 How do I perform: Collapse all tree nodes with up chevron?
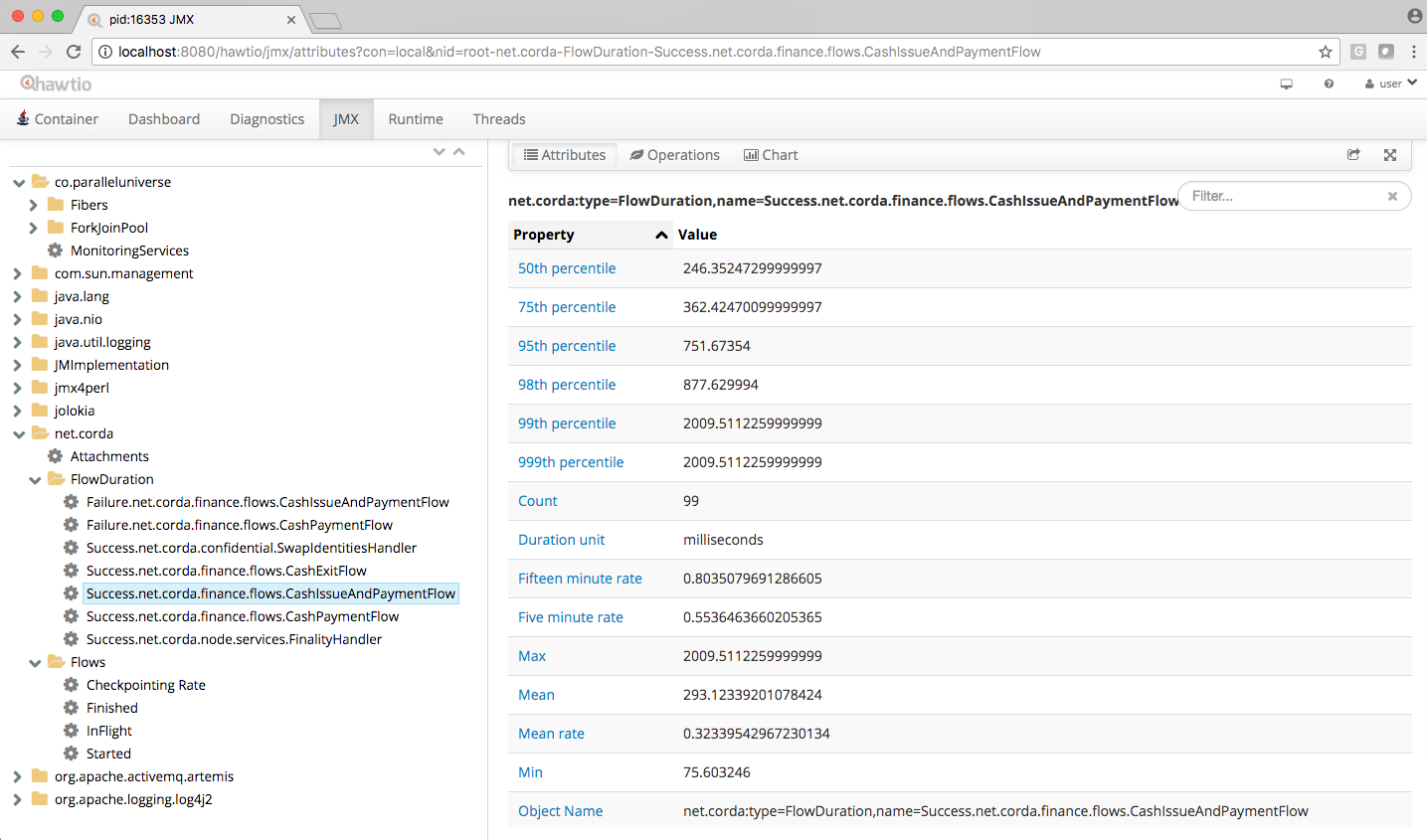(x=459, y=152)
